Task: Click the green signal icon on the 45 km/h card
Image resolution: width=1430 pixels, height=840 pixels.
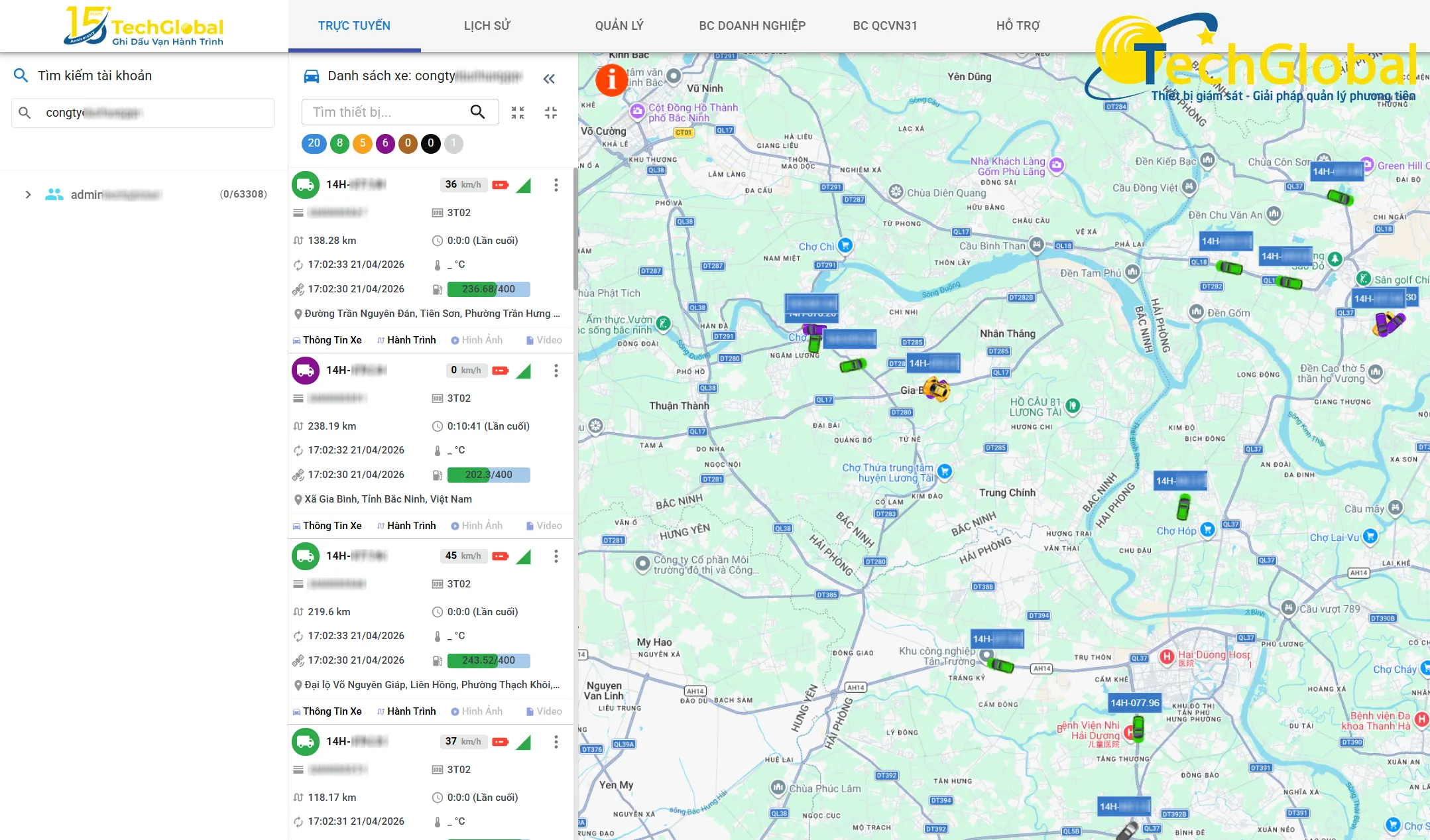Action: (524, 556)
